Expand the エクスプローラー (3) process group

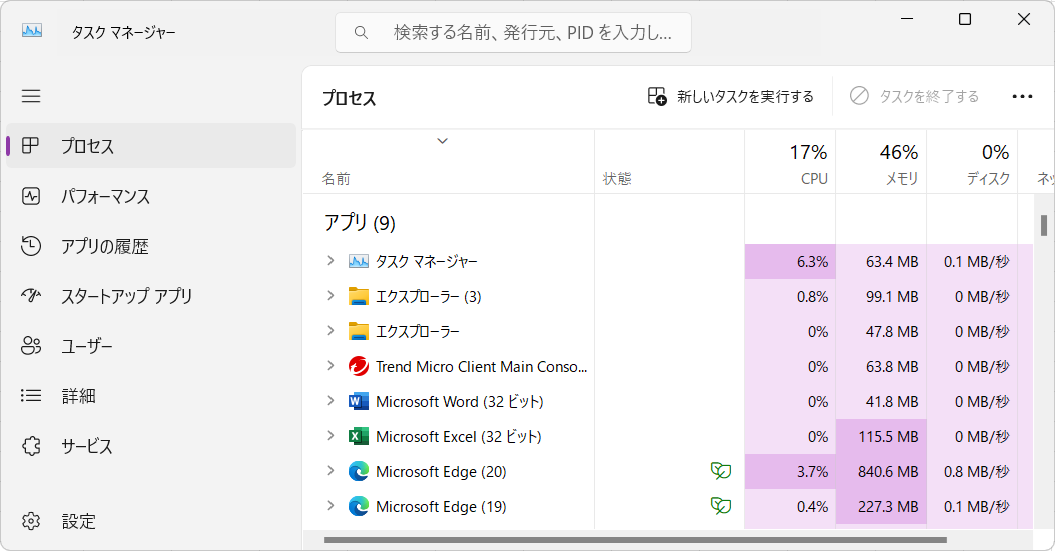331,296
